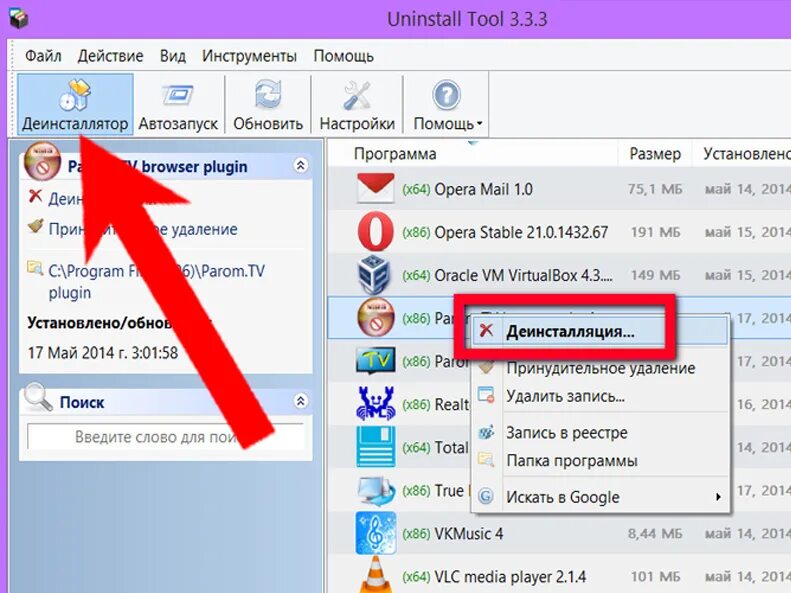Choose Папка программы in the context menu
This screenshot has width=791, height=593.
point(600,460)
